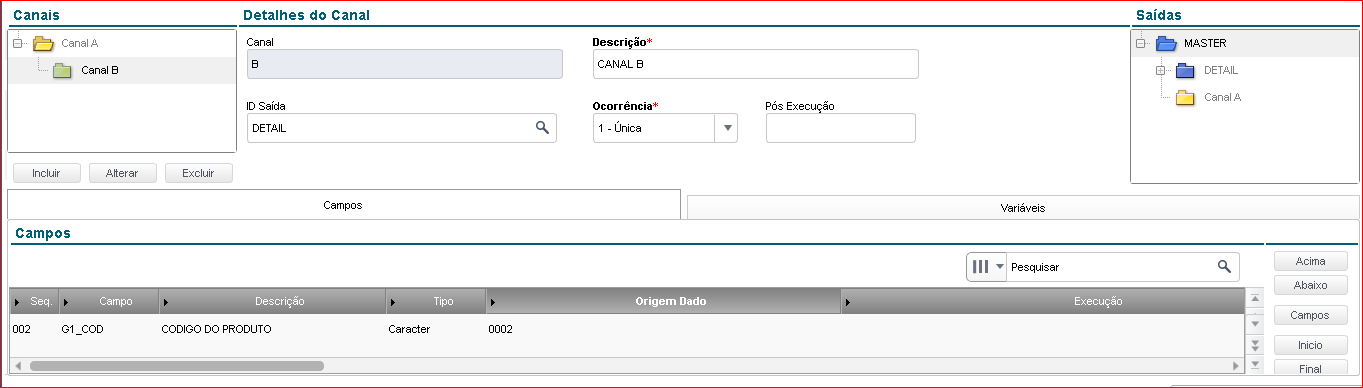This screenshot has width=1363, height=388.
Task: Click the Pesquisar search field
Action: click(1110, 267)
